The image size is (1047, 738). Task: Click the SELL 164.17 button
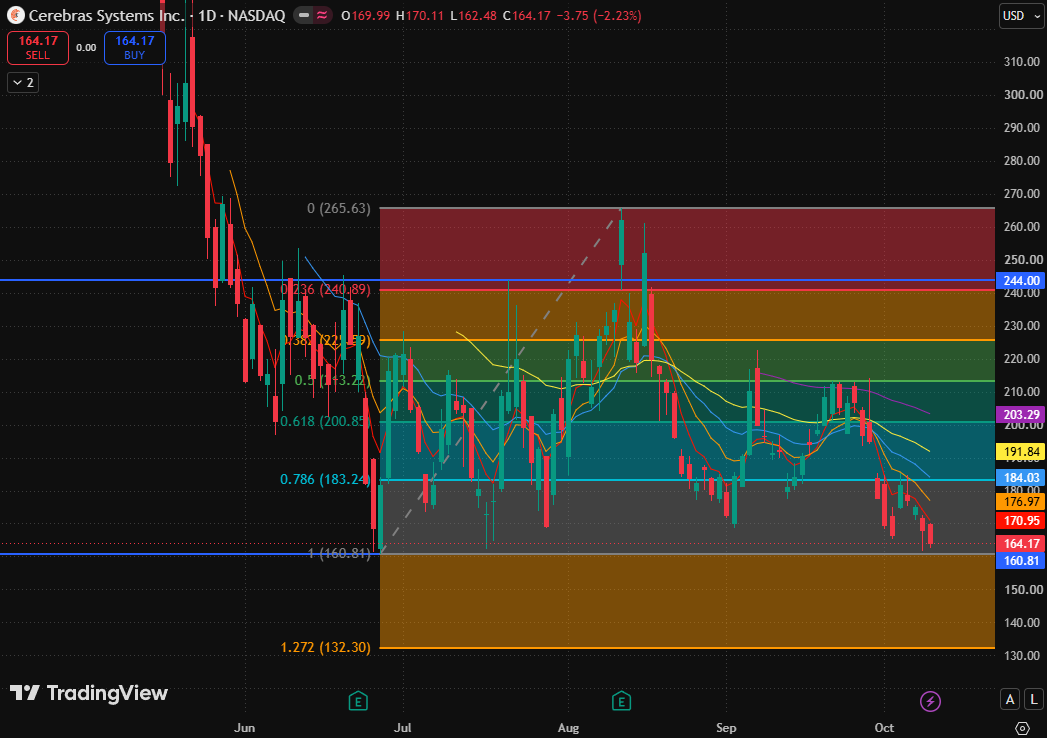tap(38, 47)
